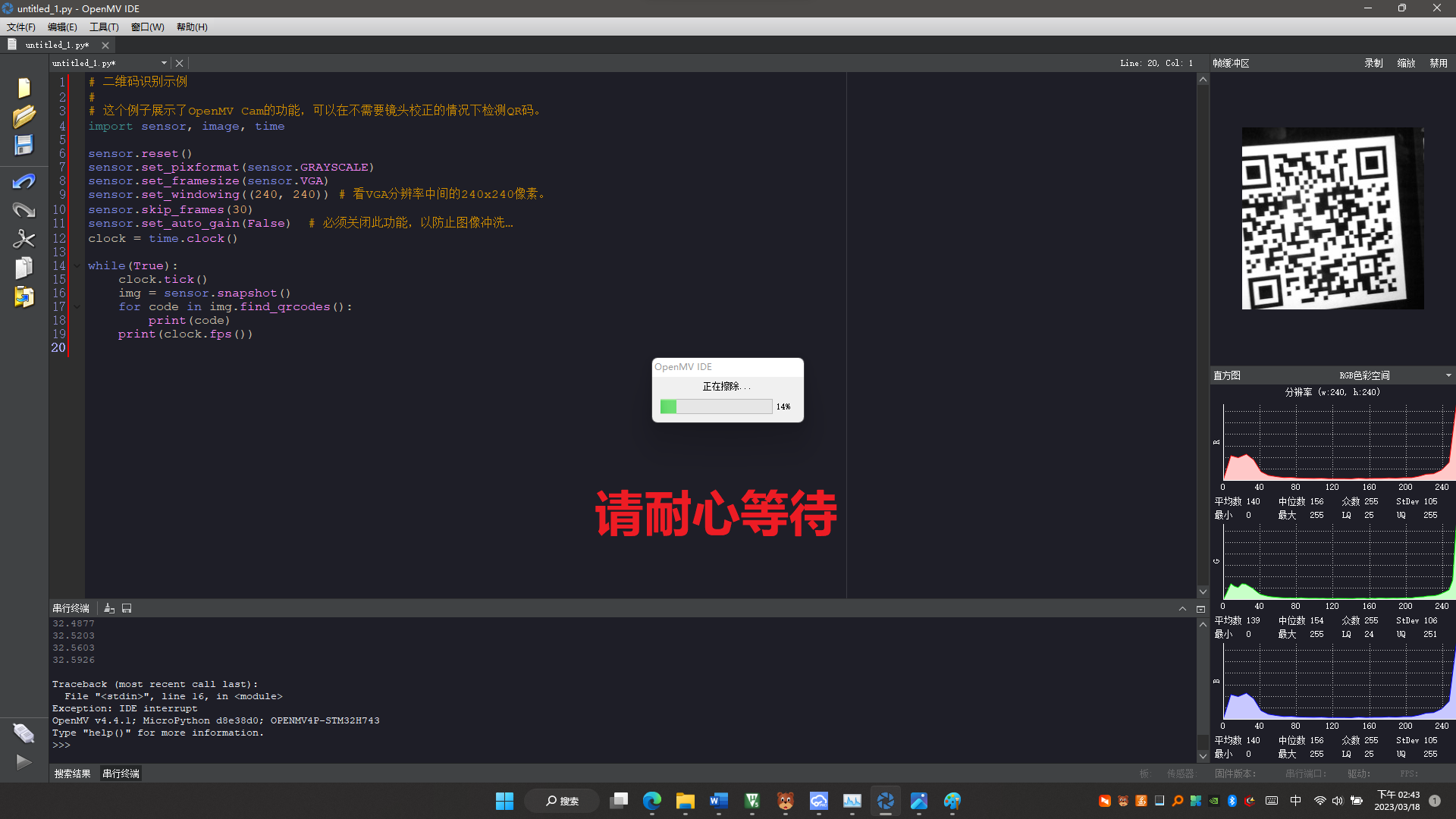Open taskbar Search box
This screenshot has width=1456, height=819.
563,801
